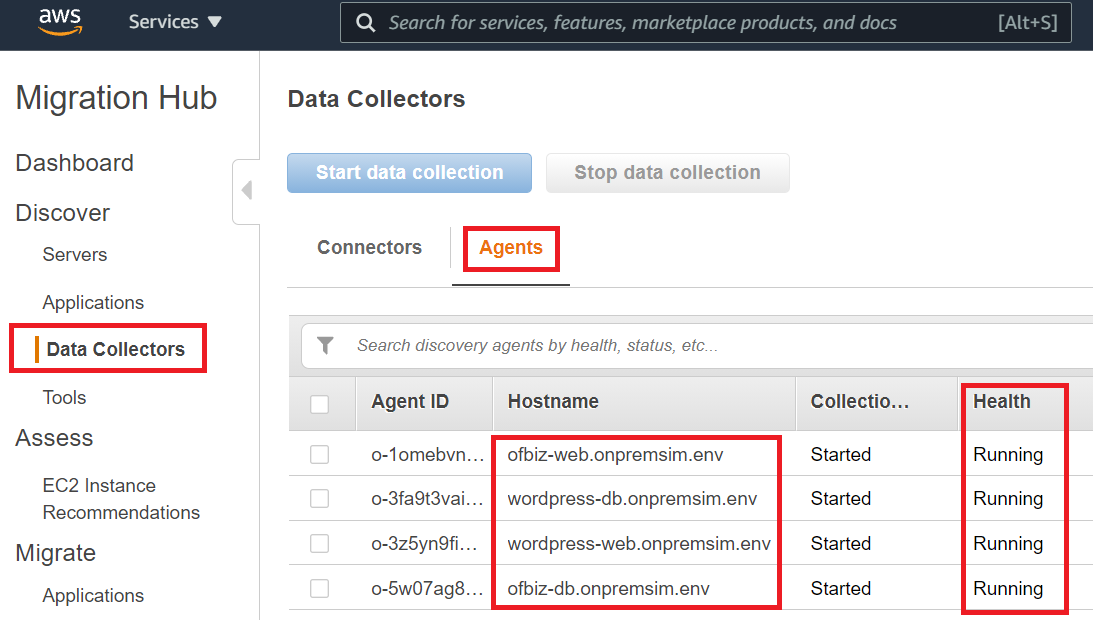Open Applications under Discover
The image size is (1093, 620).
pyautogui.click(x=93, y=303)
